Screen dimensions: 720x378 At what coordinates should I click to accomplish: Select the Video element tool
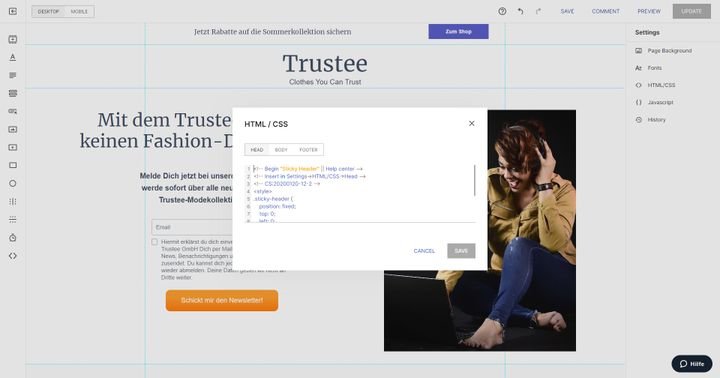13,147
